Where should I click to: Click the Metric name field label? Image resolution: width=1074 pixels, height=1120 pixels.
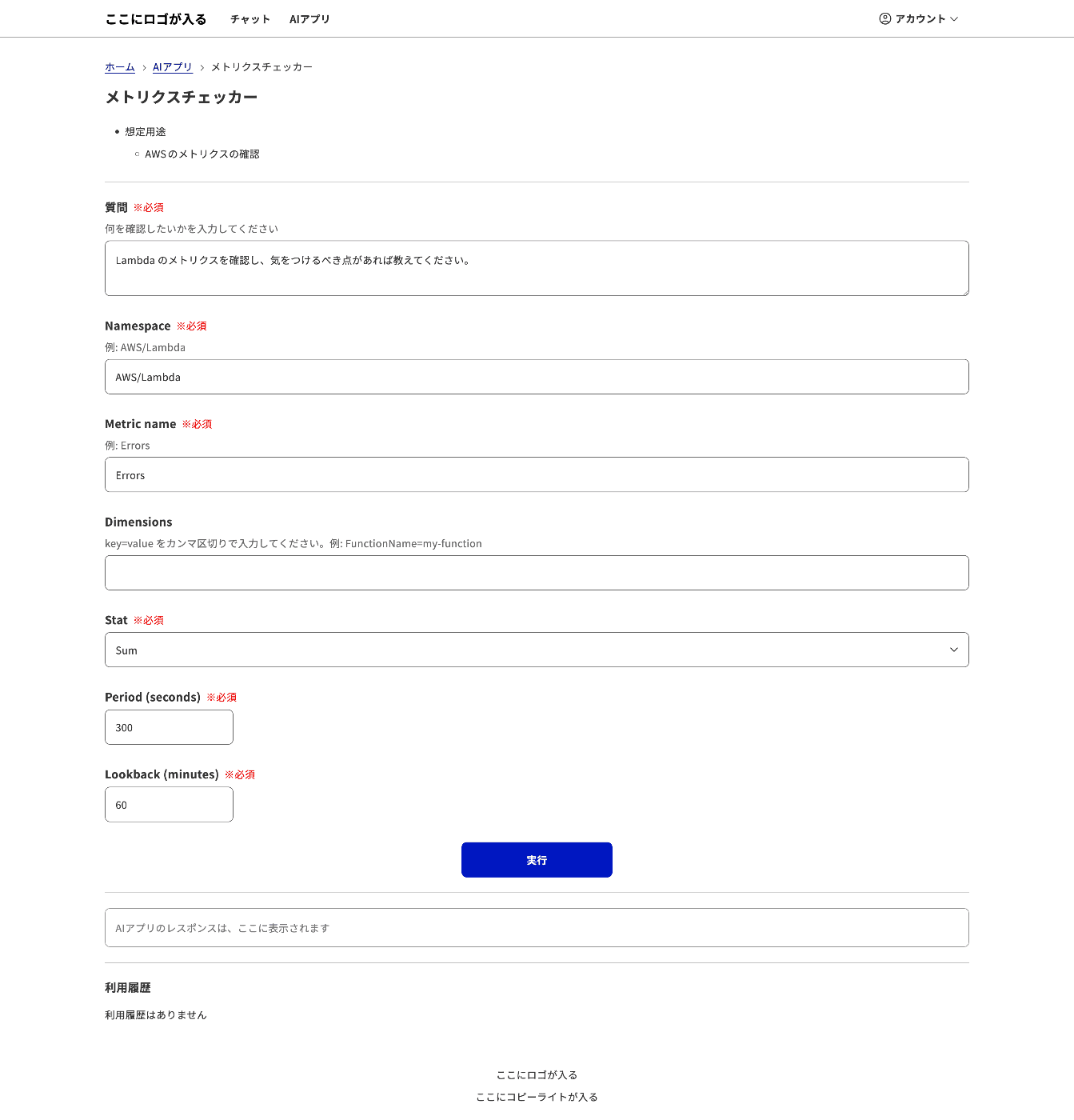141,424
